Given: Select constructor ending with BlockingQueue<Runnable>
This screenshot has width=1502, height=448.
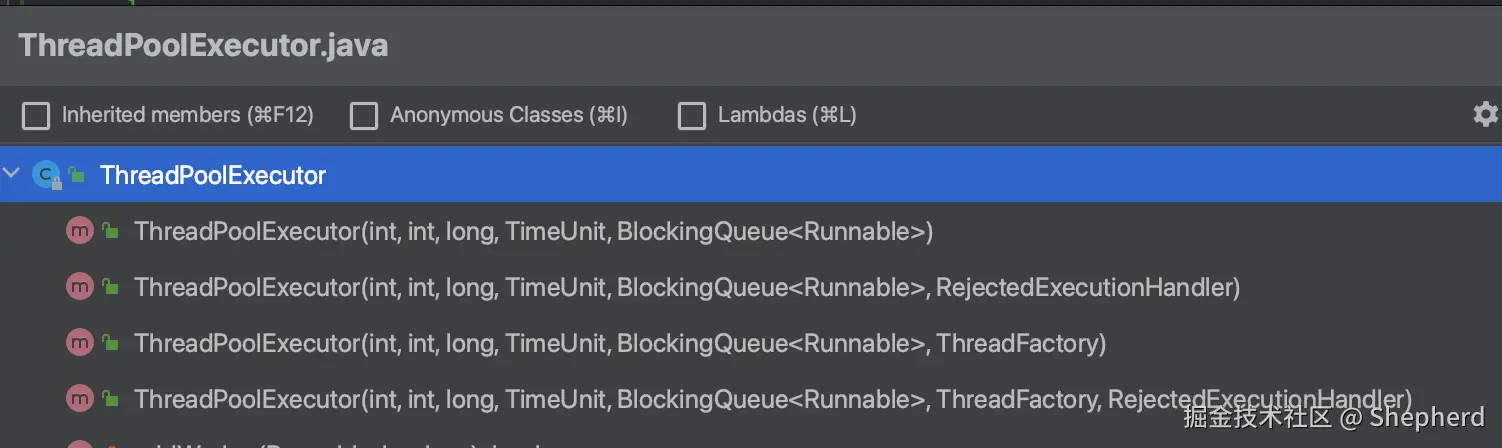Looking at the screenshot, I should (x=533, y=231).
